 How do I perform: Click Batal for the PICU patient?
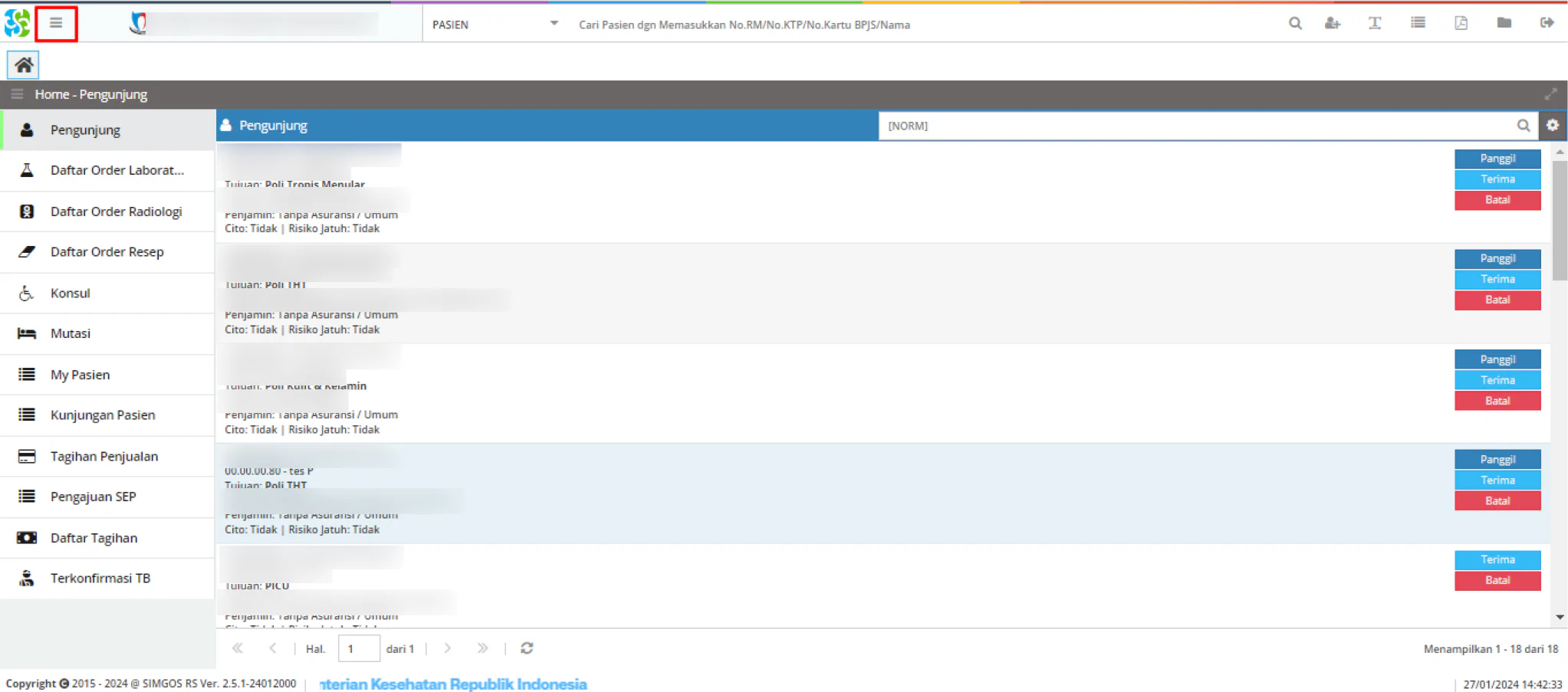point(1497,581)
